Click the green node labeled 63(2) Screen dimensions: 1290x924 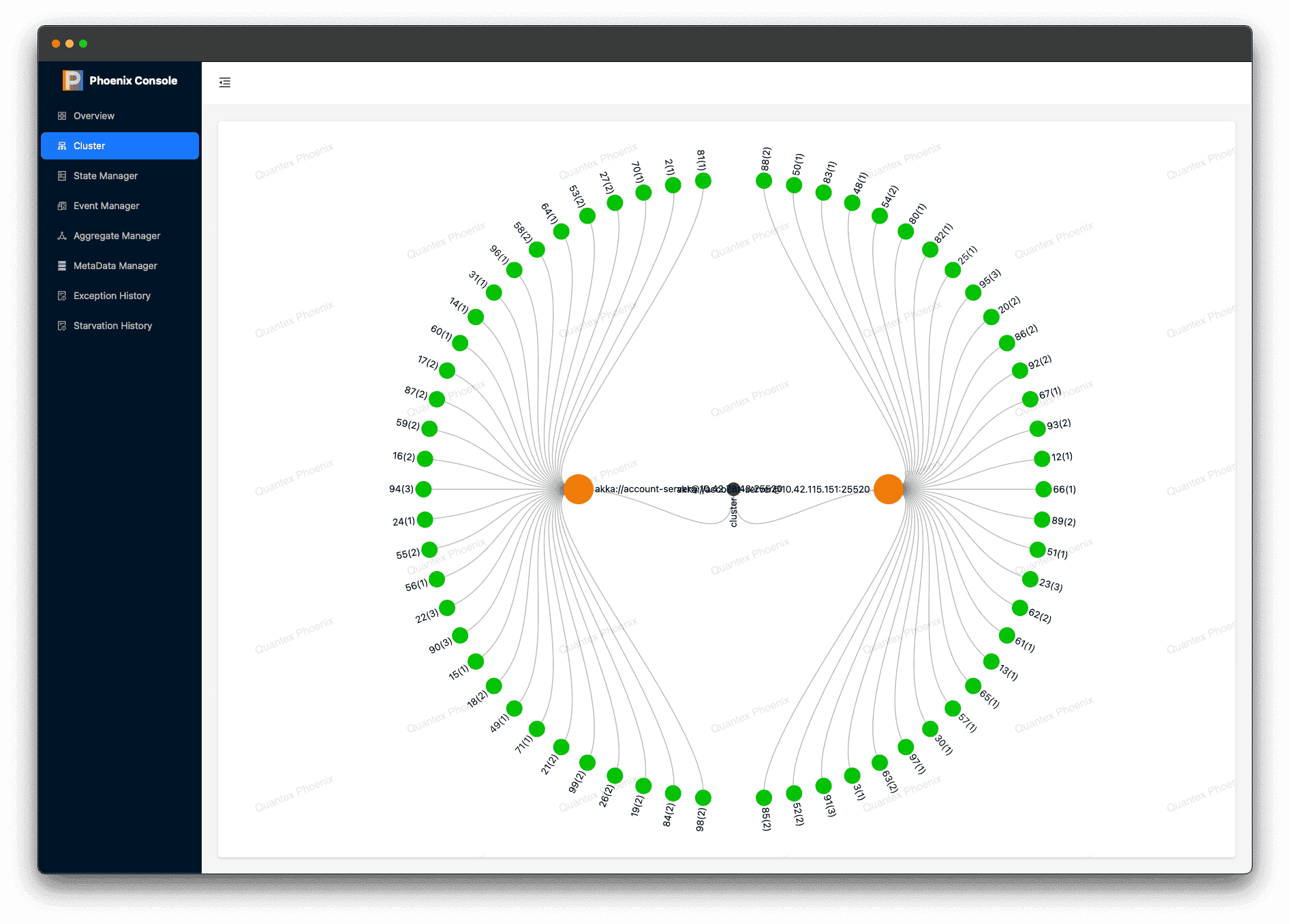point(880,763)
